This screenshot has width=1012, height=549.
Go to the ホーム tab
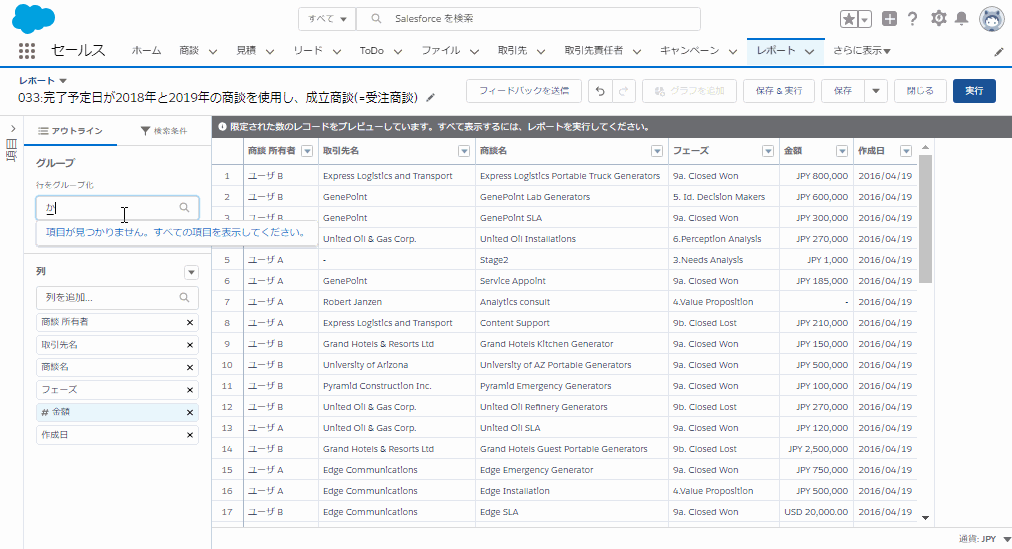[x=147, y=50]
